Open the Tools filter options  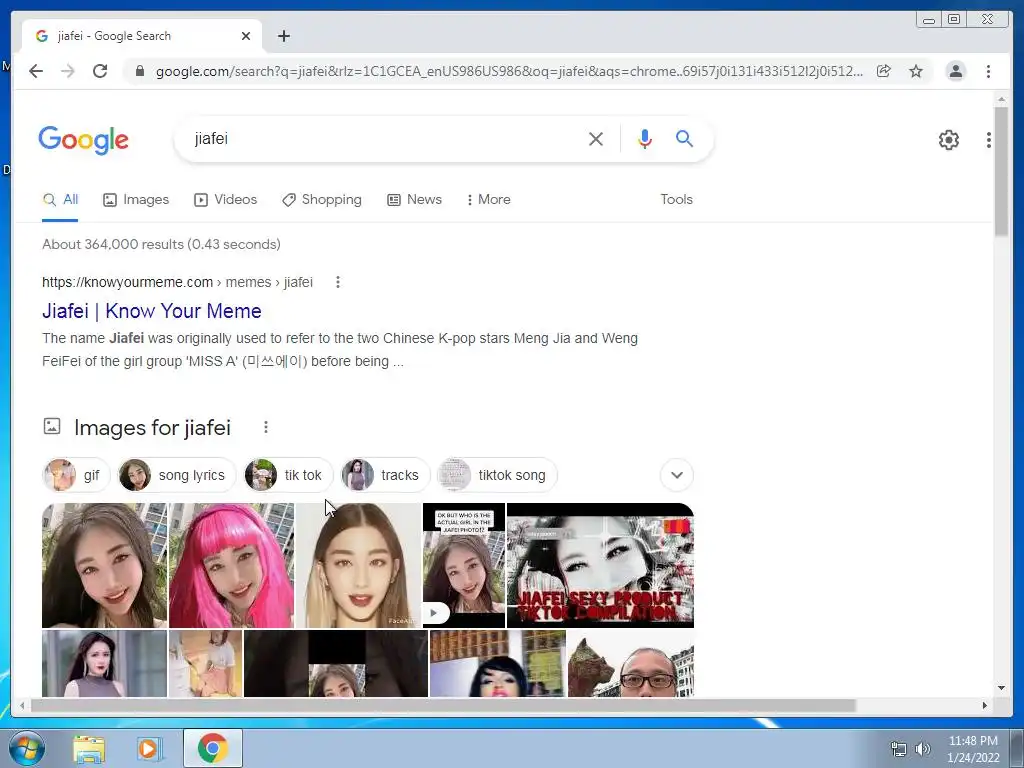(x=676, y=200)
